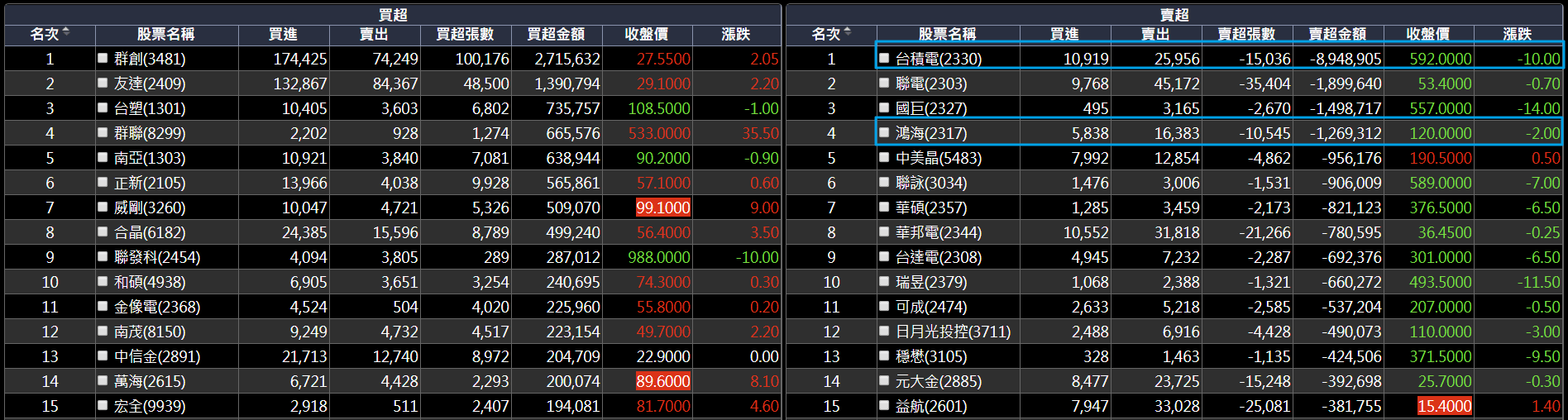Check the box for 國巨(2327)
This screenshot has width=1568, height=420.
pyautogui.click(x=884, y=107)
